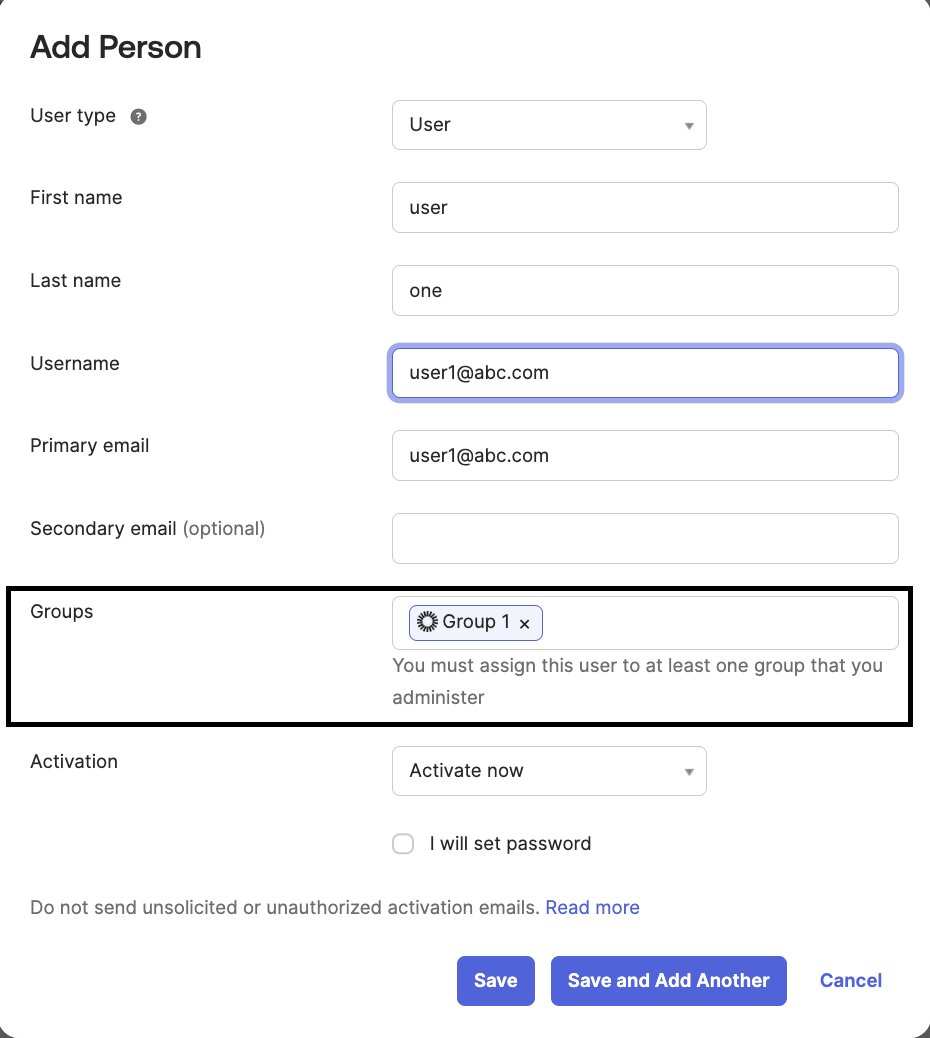
Task: Cancel the Add Person dialog
Action: 851,980
